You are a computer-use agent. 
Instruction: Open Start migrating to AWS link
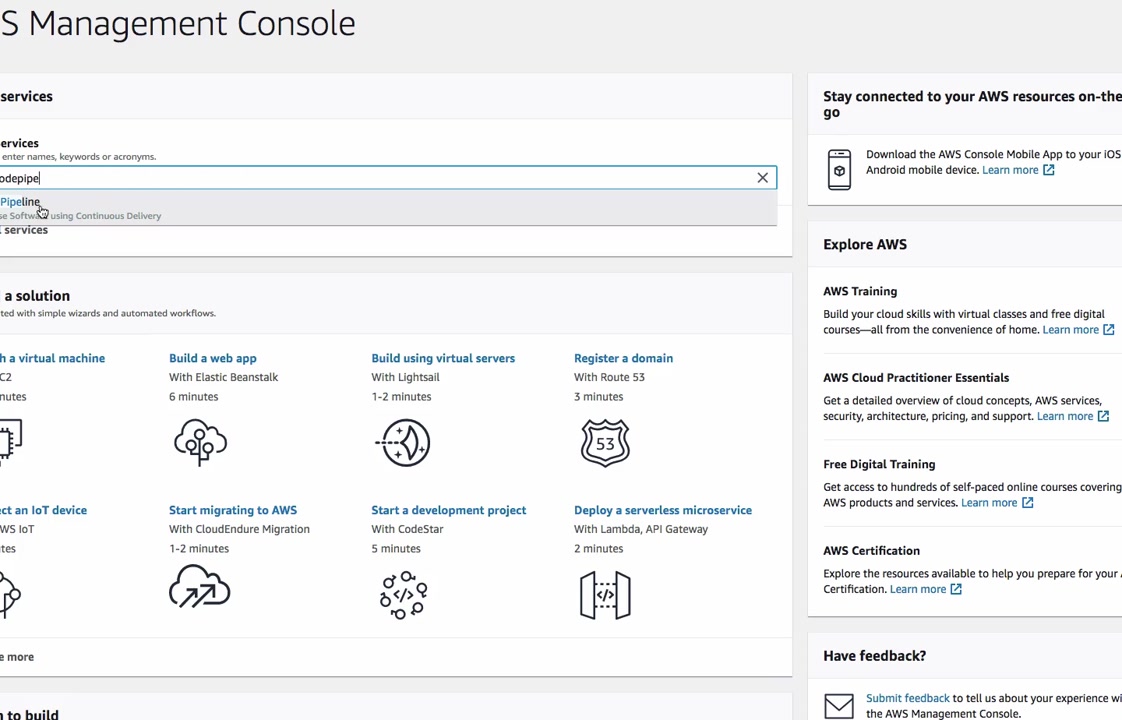click(232, 510)
